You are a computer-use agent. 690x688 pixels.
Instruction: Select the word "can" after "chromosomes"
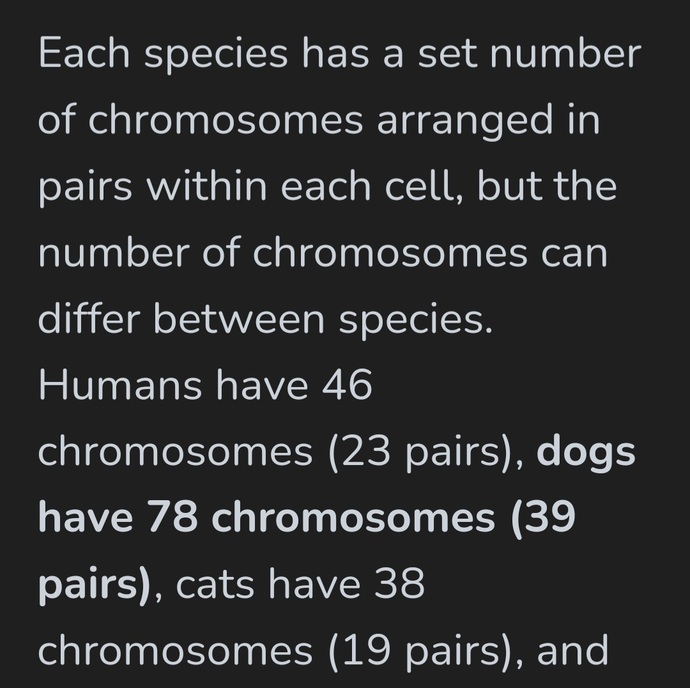click(x=574, y=254)
